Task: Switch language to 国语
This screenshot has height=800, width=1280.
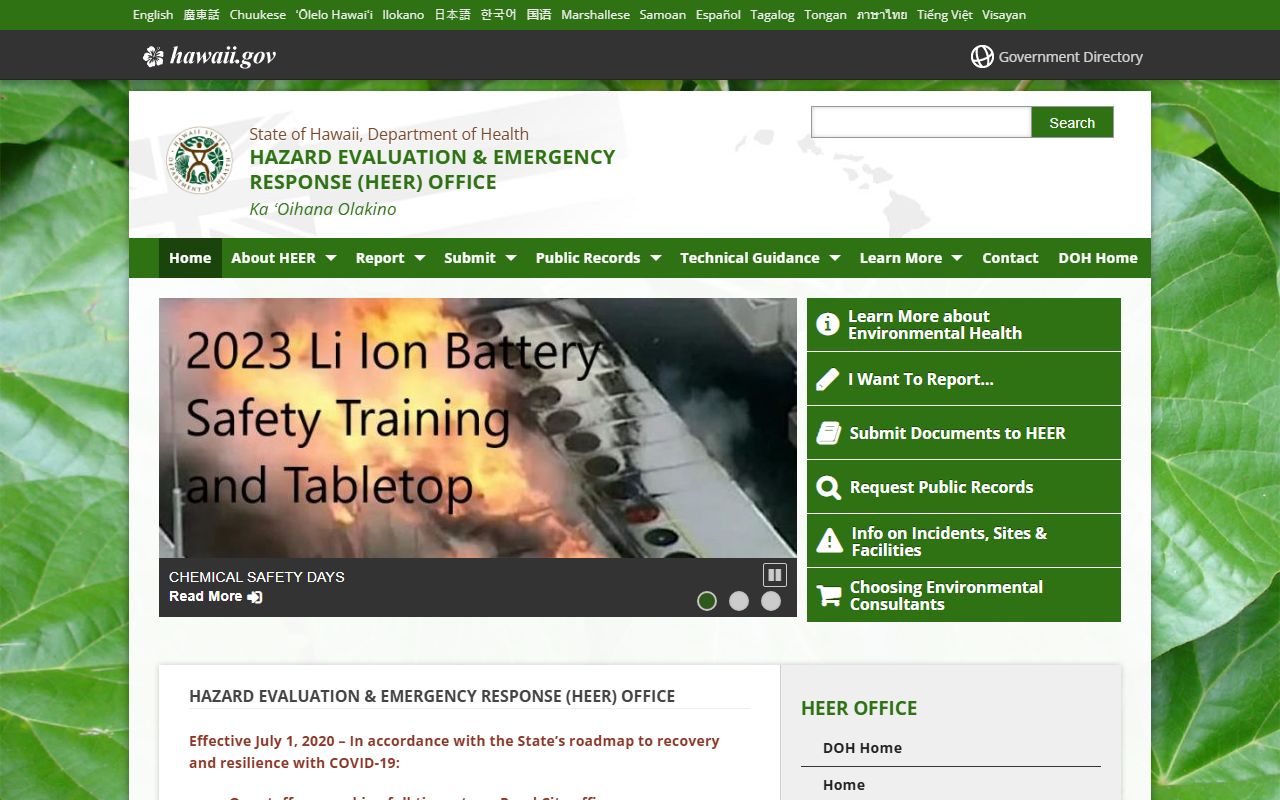Action: point(539,15)
